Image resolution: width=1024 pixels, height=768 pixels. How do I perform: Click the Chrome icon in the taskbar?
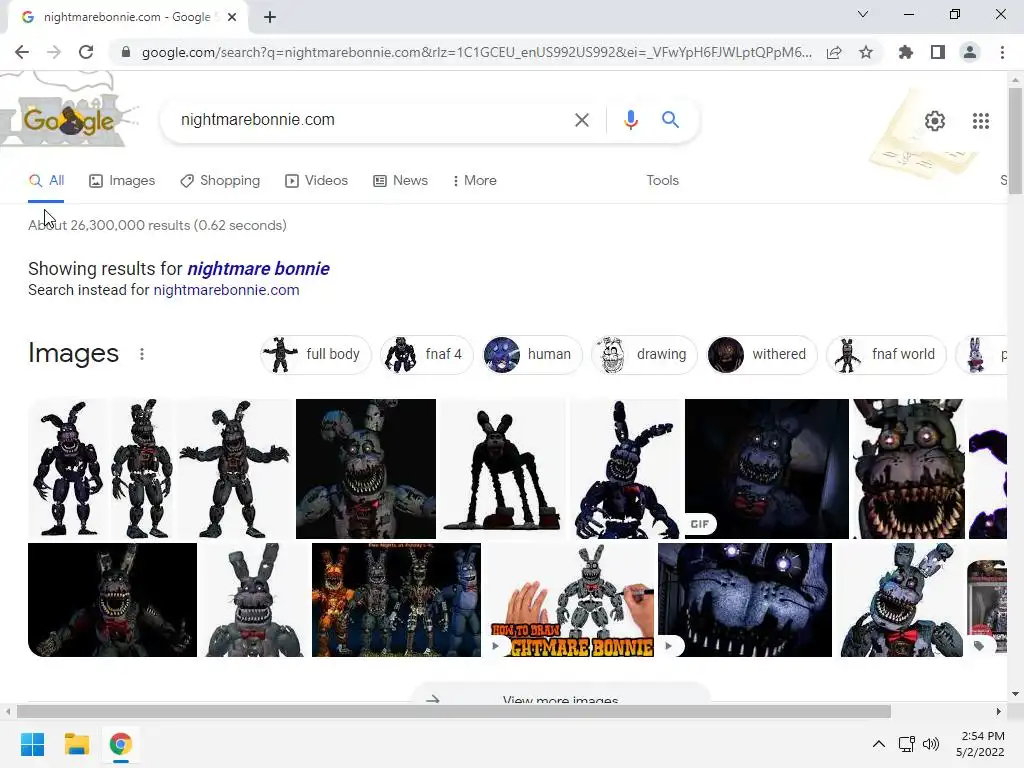tap(120, 744)
